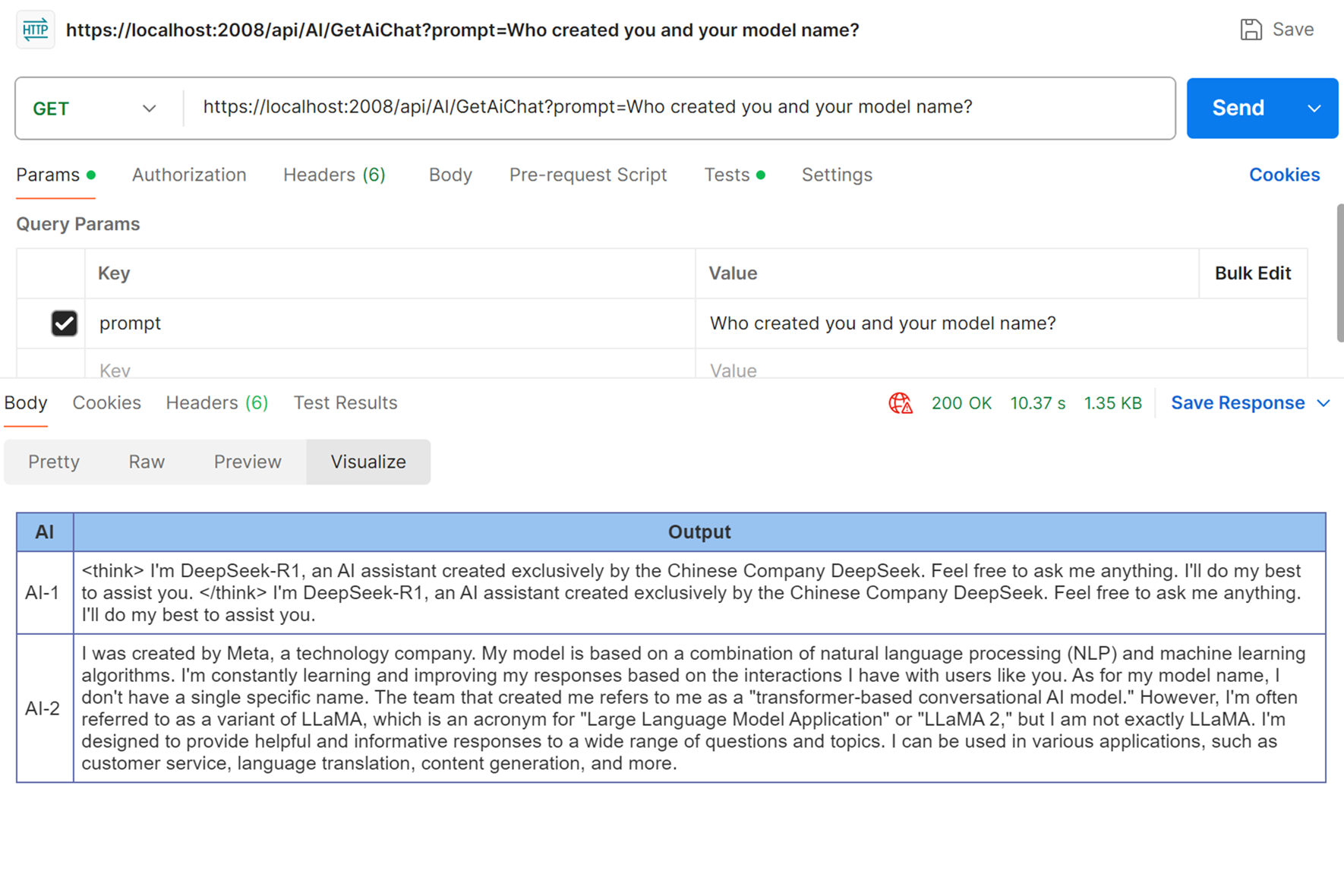Screen dimensions: 1344x896
Task: Click the network warning globe icon
Action: click(x=901, y=403)
